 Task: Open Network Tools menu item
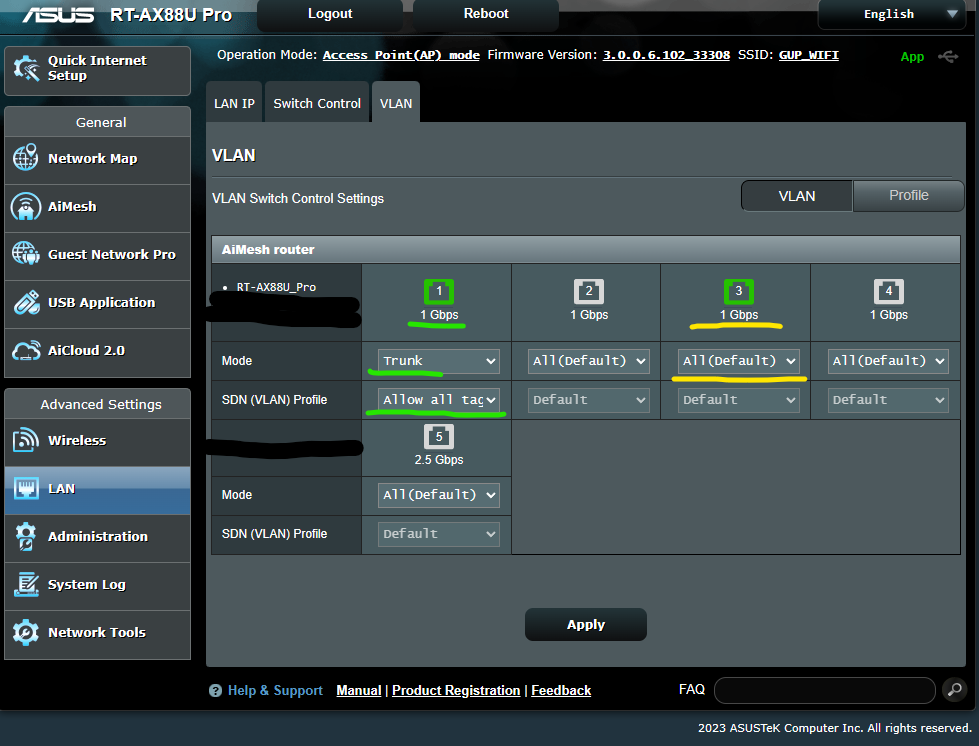point(97,633)
